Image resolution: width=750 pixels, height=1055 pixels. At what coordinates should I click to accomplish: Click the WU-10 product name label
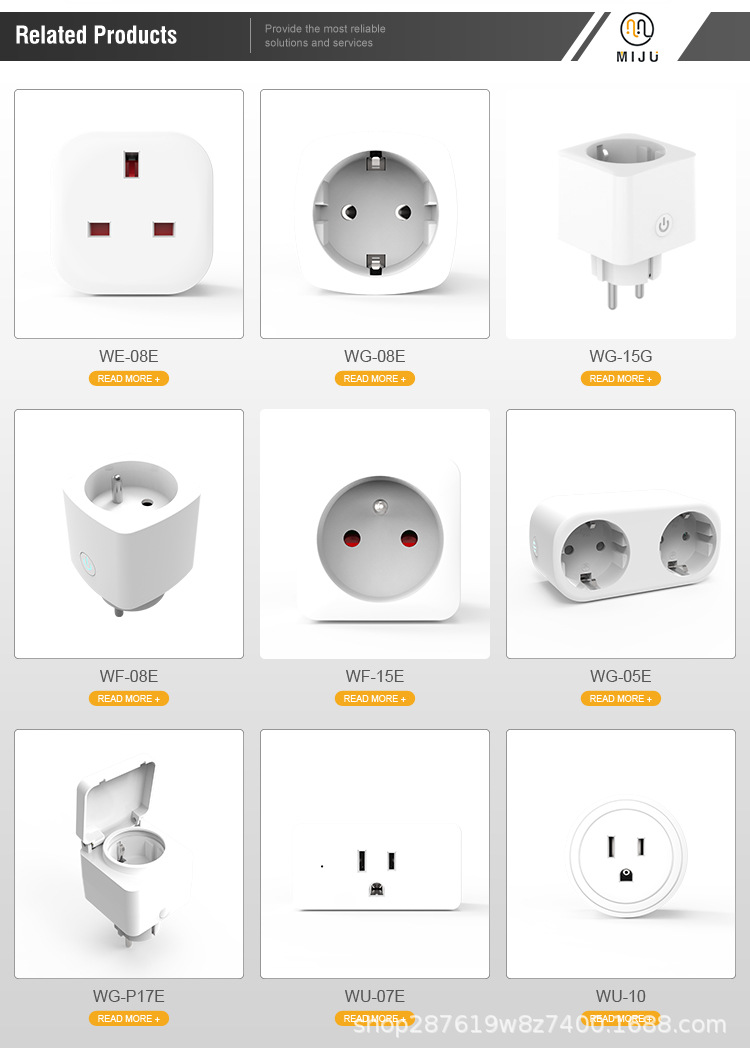point(621,996)
